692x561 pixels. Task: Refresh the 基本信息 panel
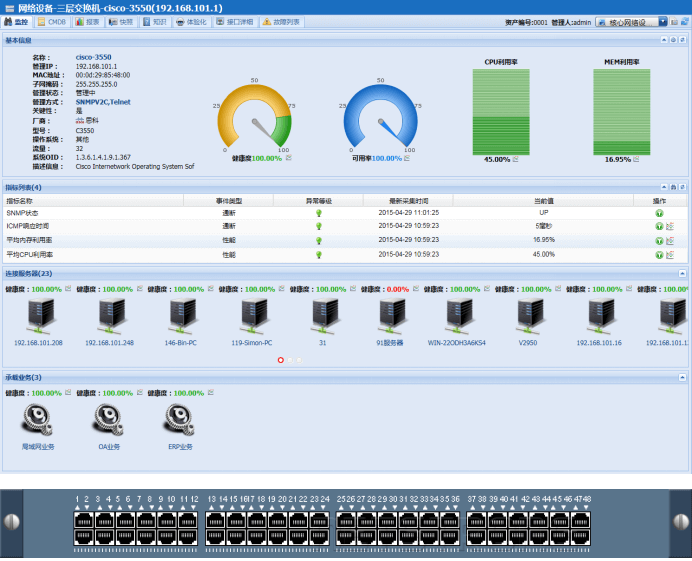[x=682, y=40]
